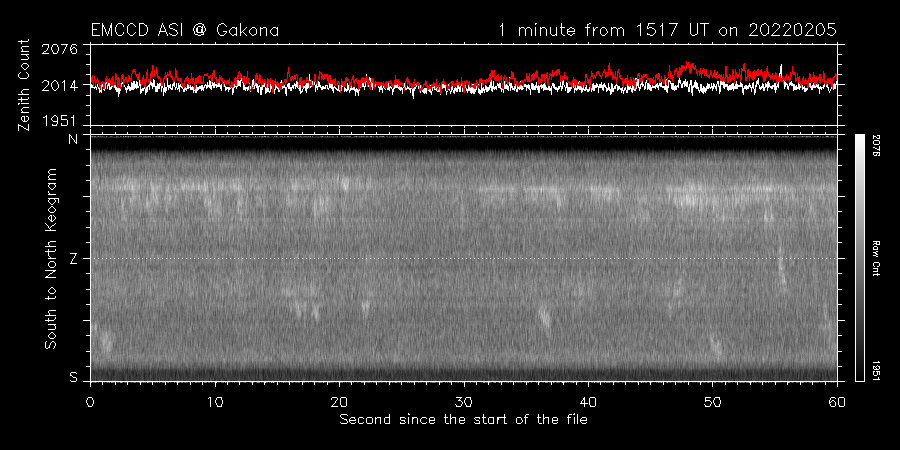
Task: Click the '2076' zenith count axis value
Action: pos(60,49)
